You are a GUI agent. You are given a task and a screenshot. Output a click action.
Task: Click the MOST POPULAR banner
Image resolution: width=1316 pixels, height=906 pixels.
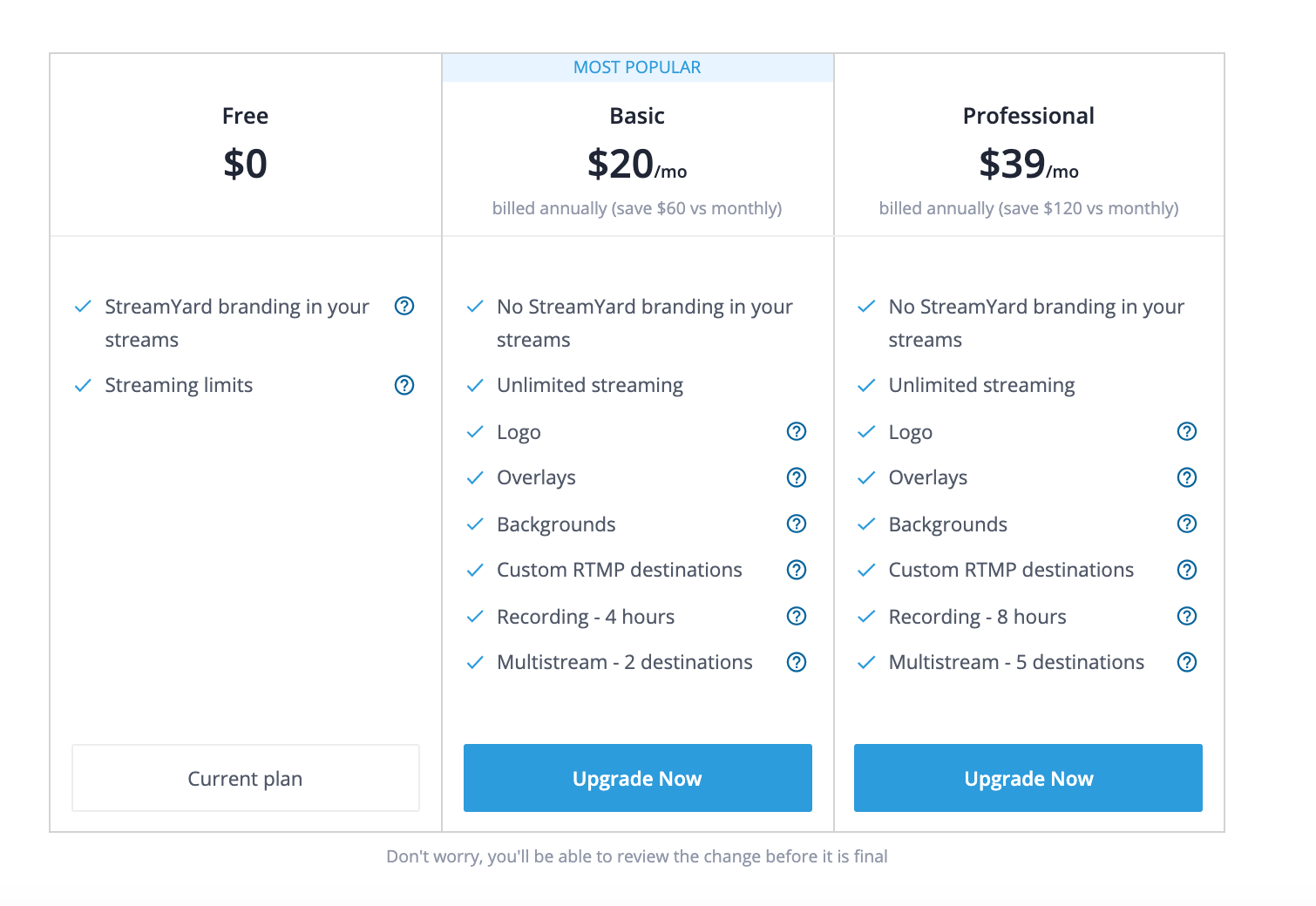pos(637,68)
